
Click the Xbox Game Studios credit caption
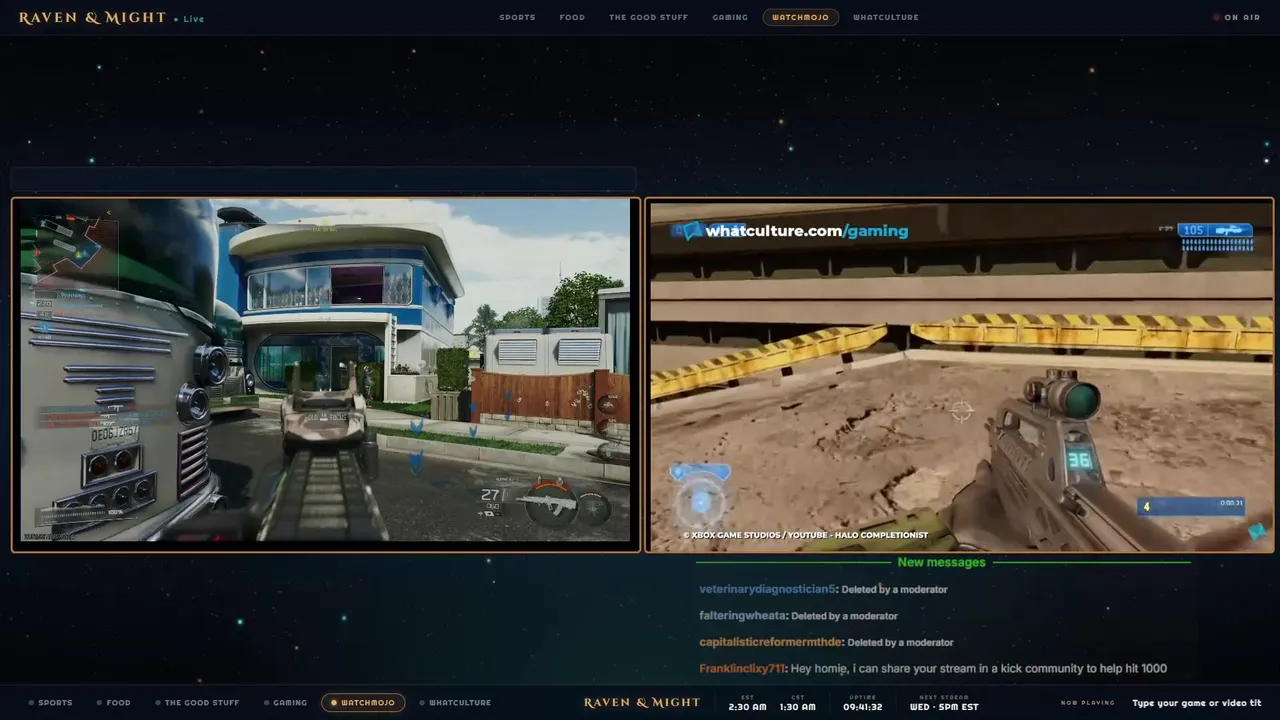(805, 535)
